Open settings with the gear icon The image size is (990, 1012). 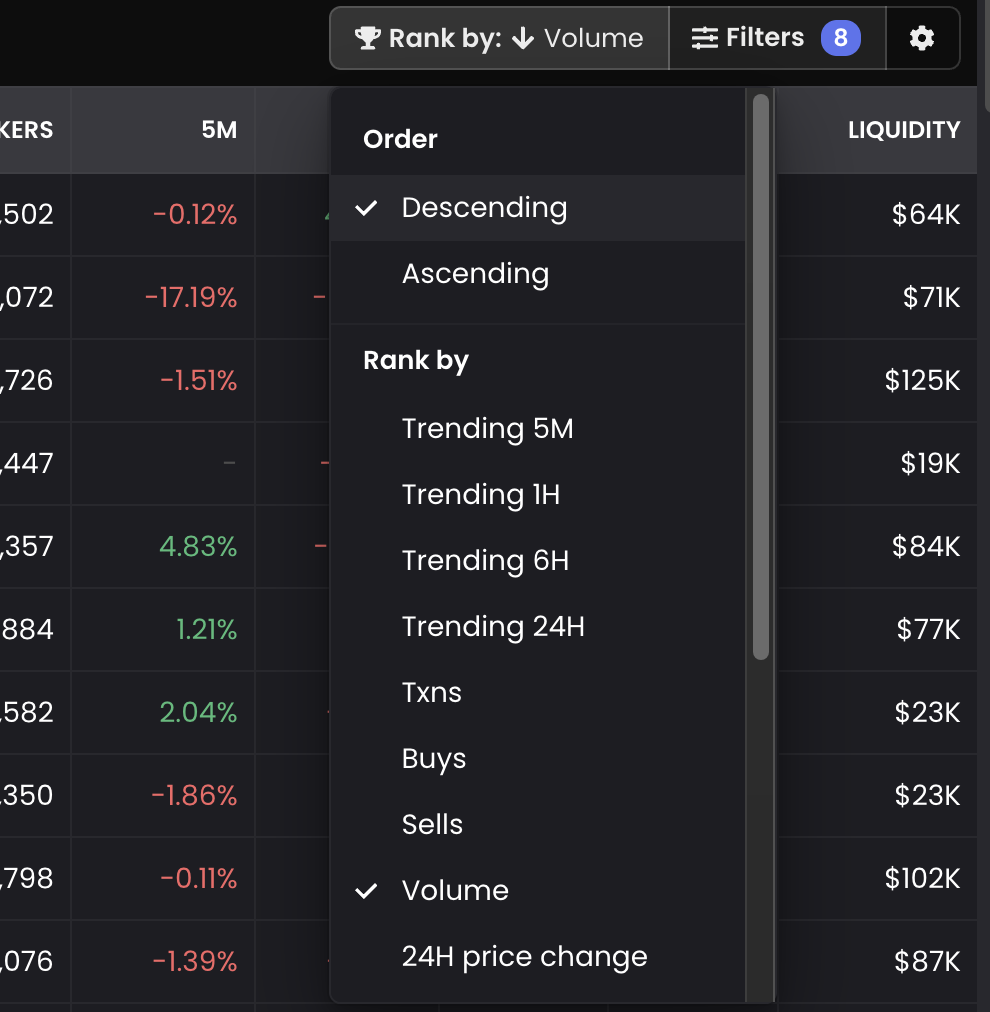point(922,39)
